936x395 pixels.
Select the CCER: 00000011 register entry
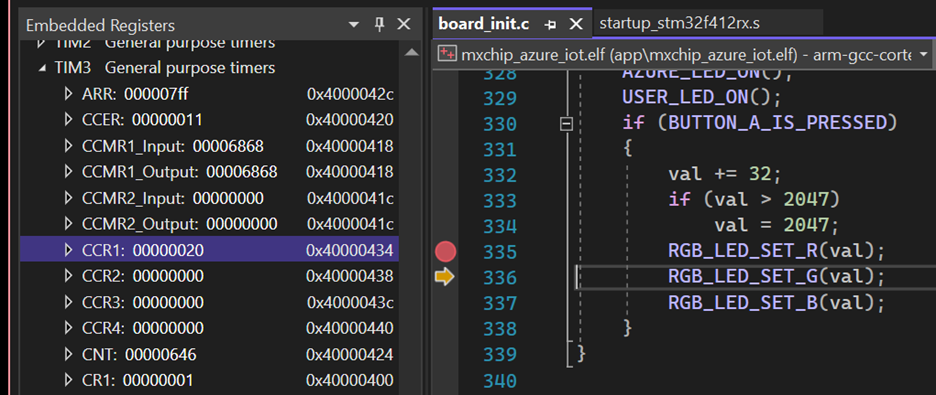tap(142, 120)
